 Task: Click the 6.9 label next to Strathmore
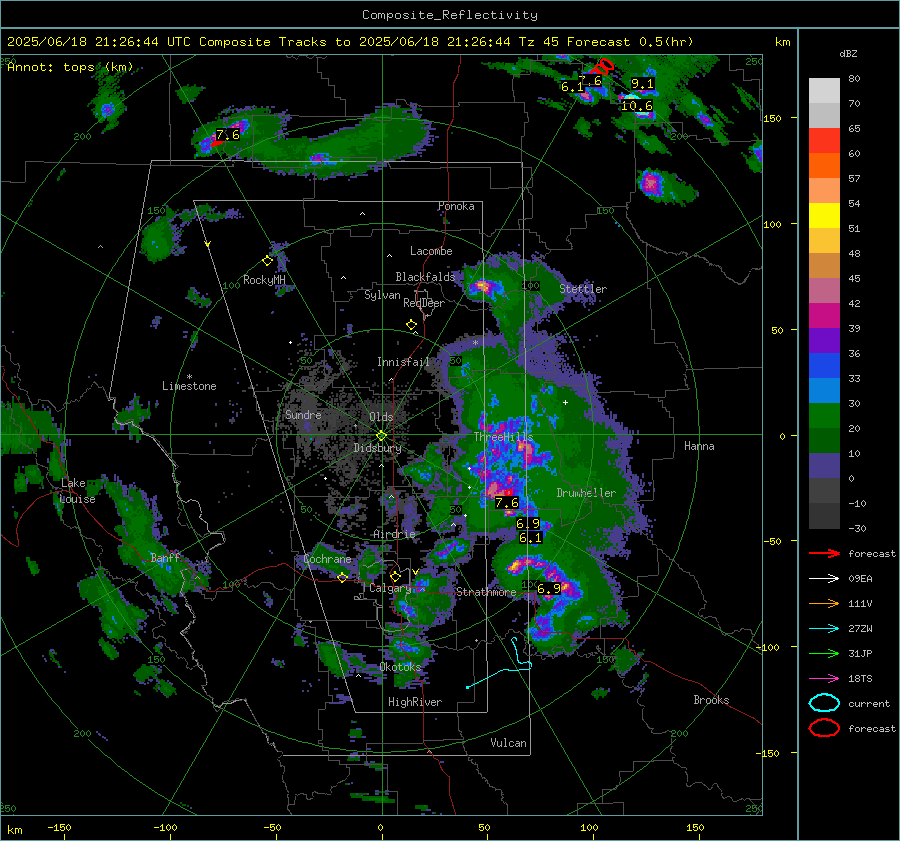549,588
